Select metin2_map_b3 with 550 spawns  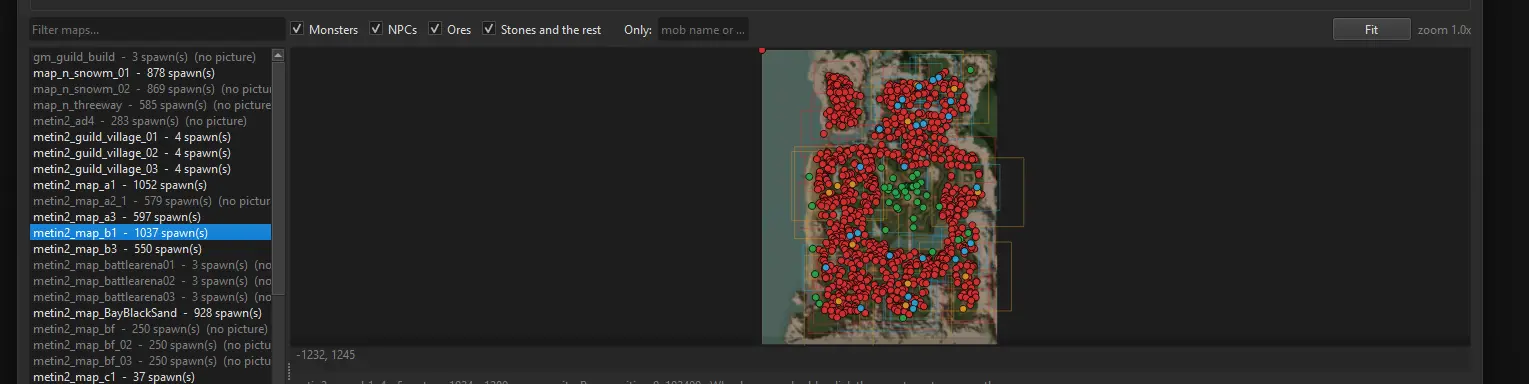(151, 249)
